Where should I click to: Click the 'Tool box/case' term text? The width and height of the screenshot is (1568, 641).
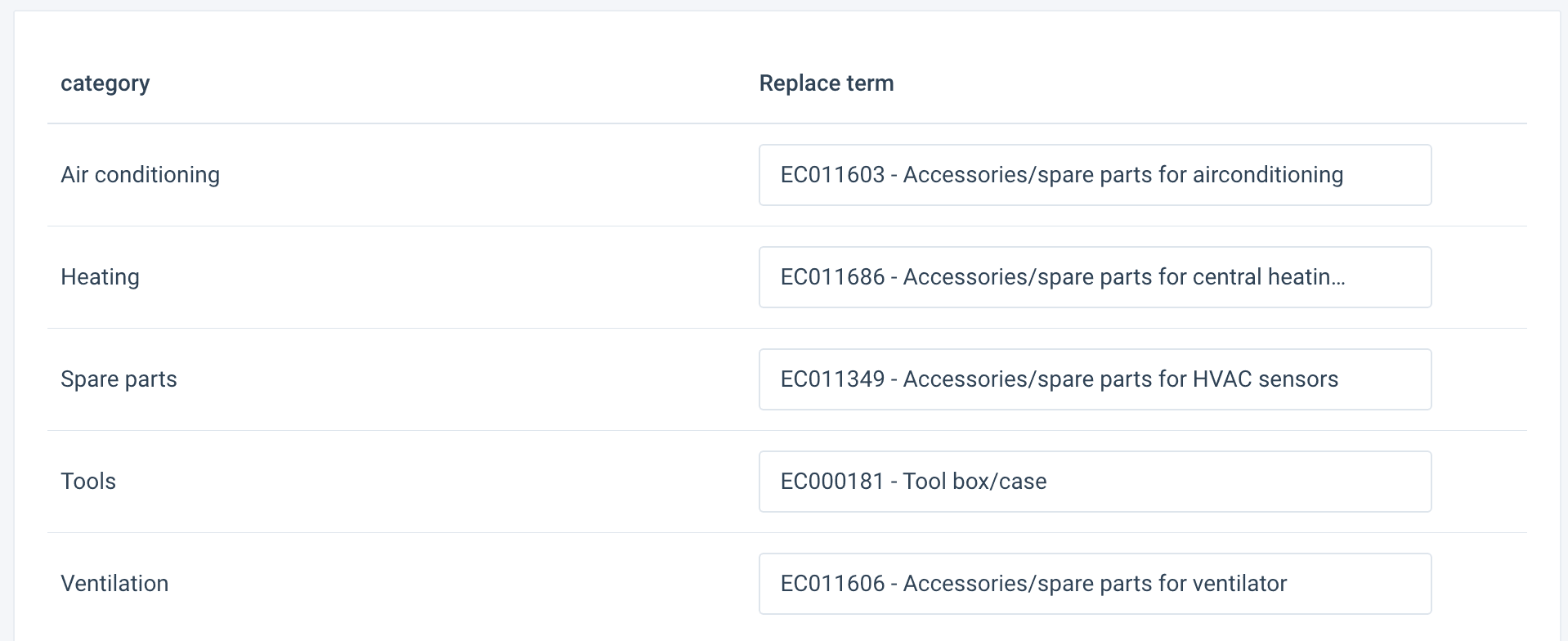click(974, 482)
